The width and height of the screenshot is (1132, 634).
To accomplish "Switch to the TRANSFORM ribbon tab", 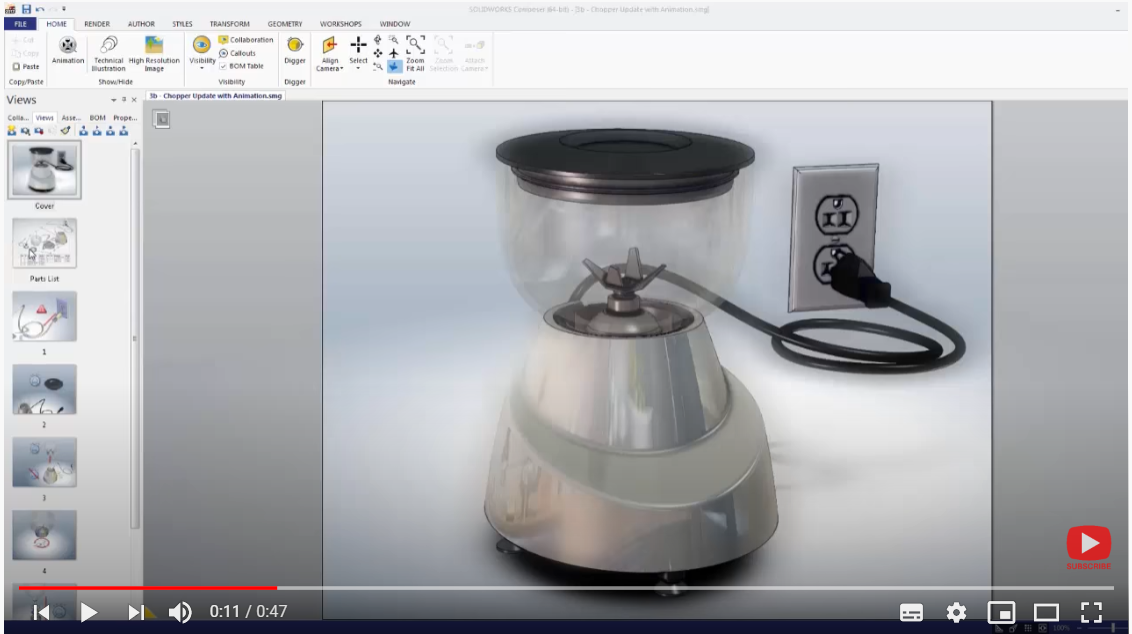I will [230, 24].
